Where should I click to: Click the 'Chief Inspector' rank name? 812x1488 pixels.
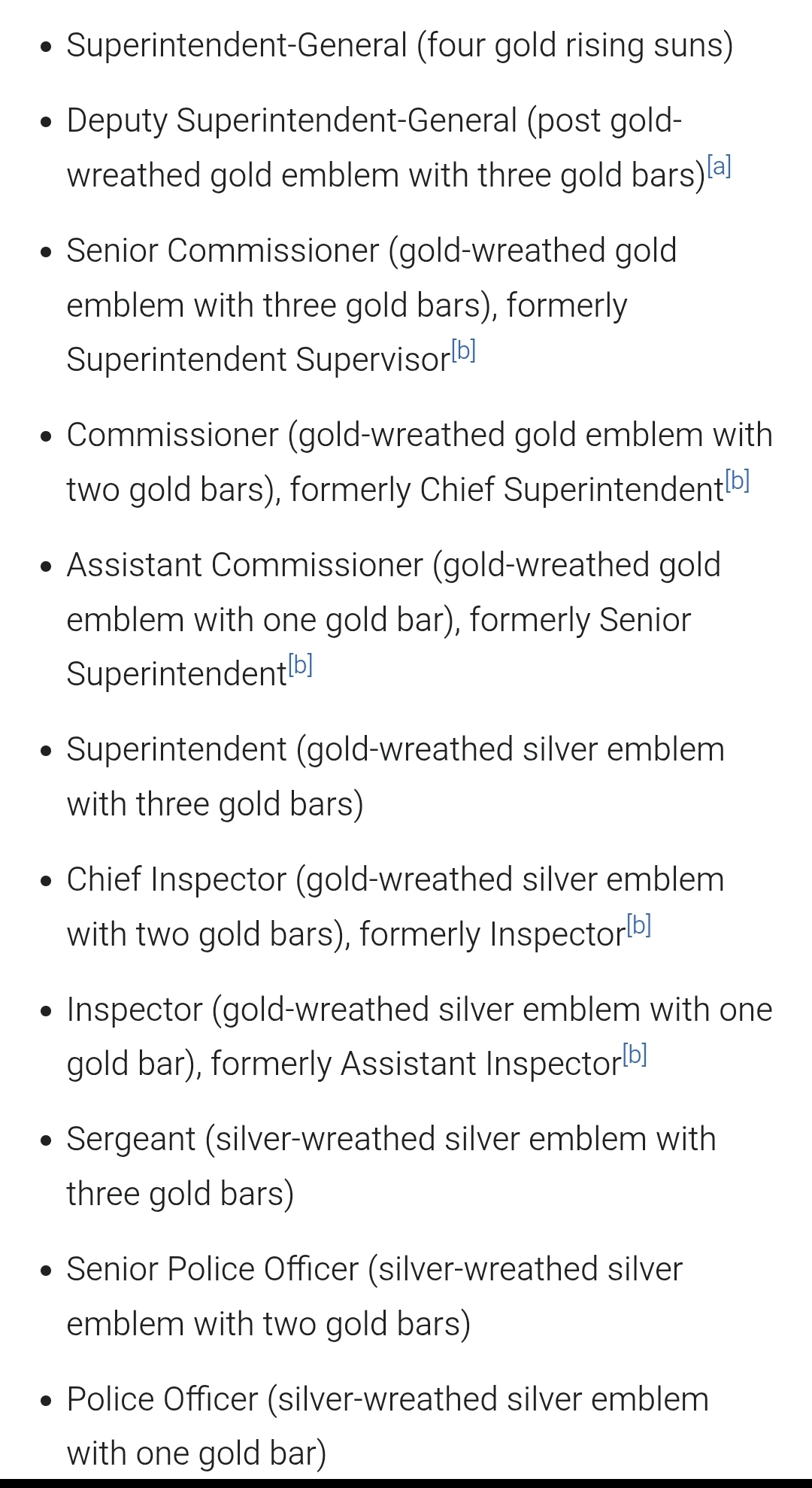(x=176, y=879)
